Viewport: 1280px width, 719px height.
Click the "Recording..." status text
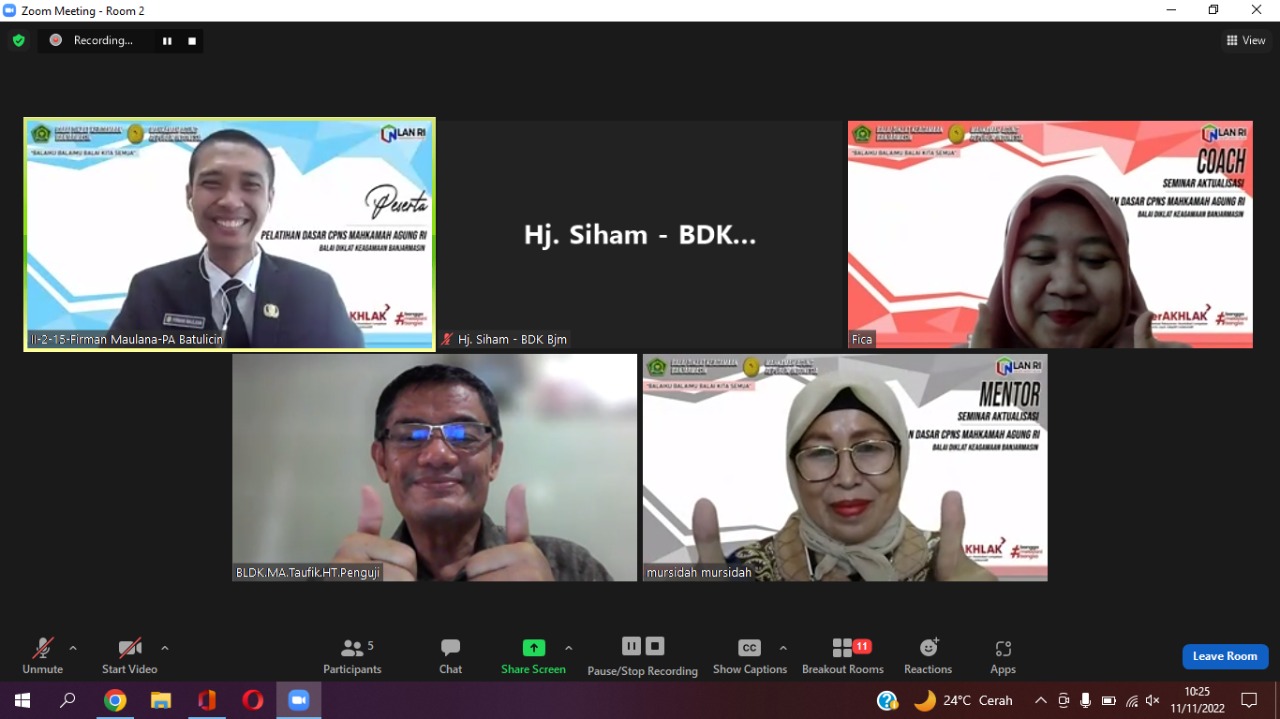tap(103, 41)
